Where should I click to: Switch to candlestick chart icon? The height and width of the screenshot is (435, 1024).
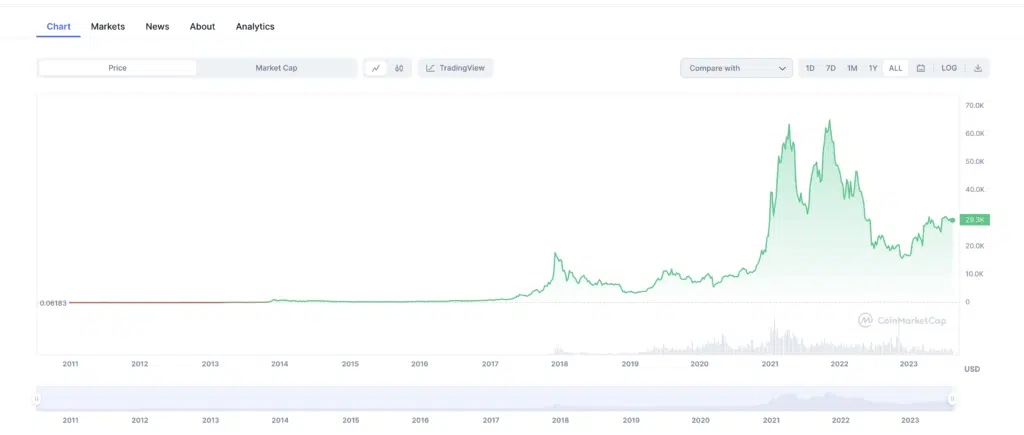399,68
